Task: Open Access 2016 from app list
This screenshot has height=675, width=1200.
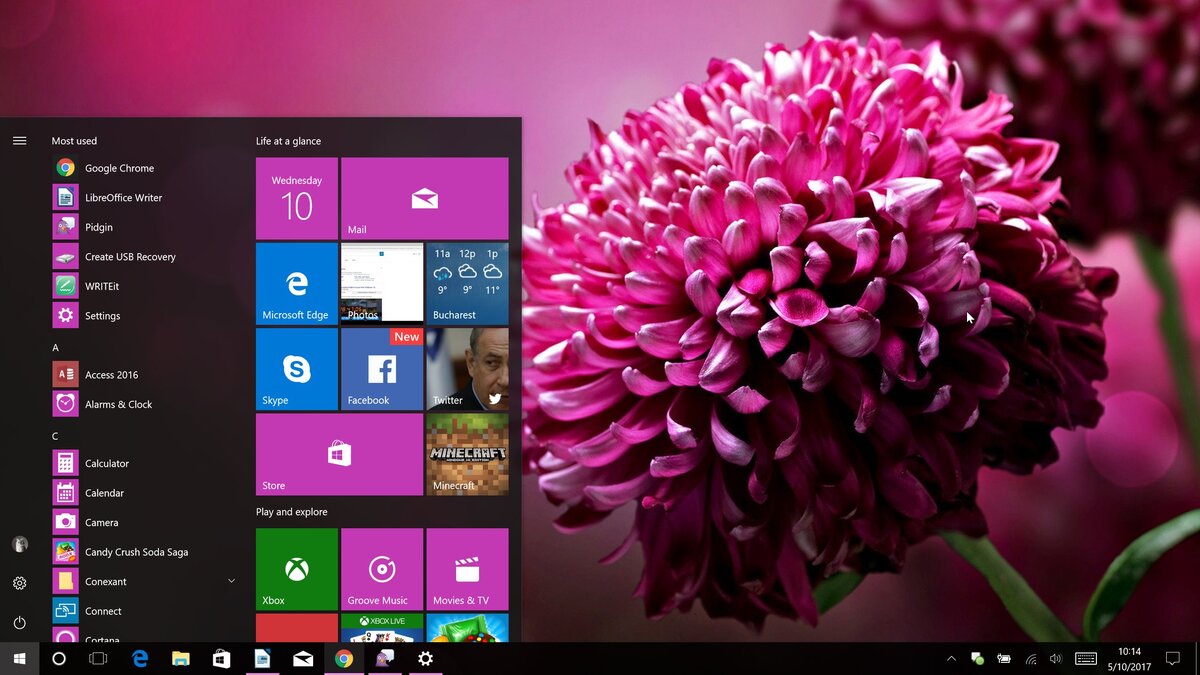Action: [x=145, y=375]
